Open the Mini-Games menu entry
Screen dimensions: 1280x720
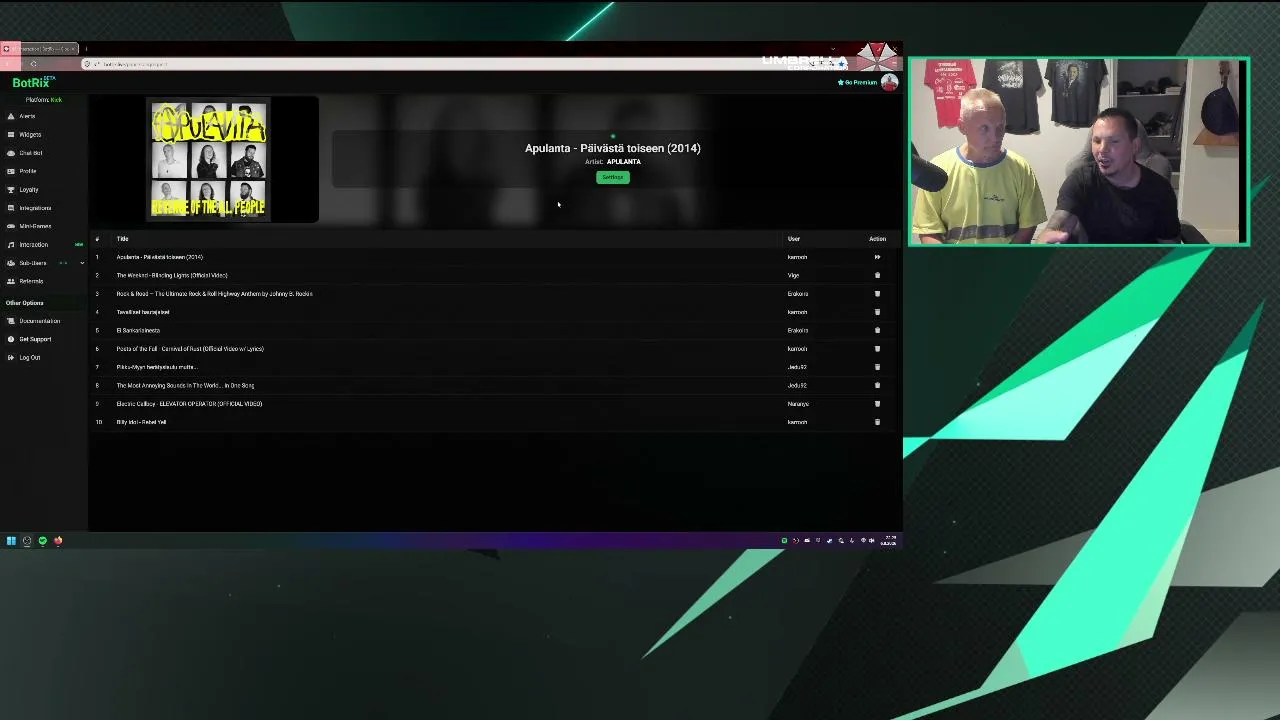point(35,226)
